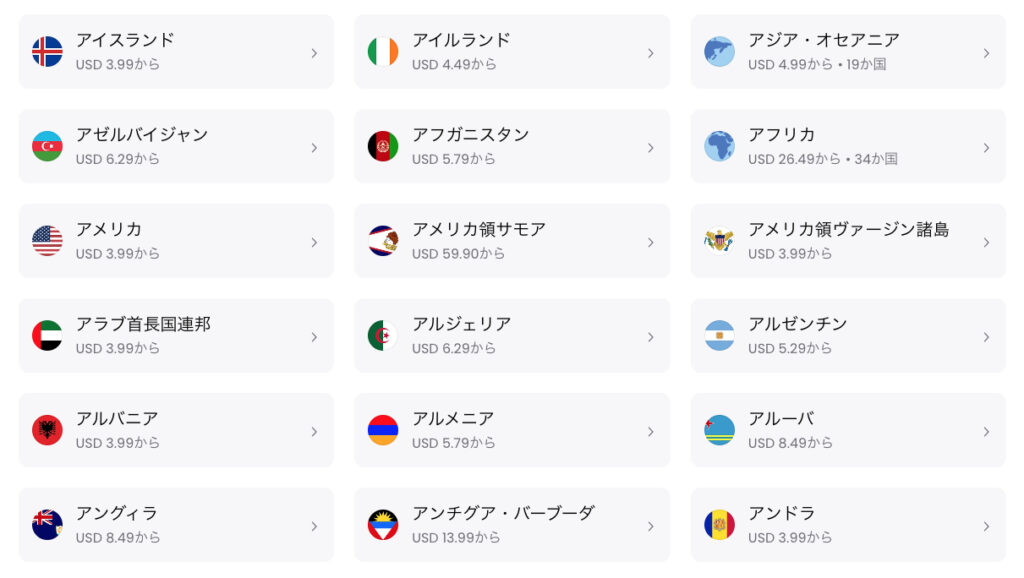Select the アングィラ USD 8.49 card
Image resolution: width=1024 pixels, height=578 pixels.
pos(176,525)
